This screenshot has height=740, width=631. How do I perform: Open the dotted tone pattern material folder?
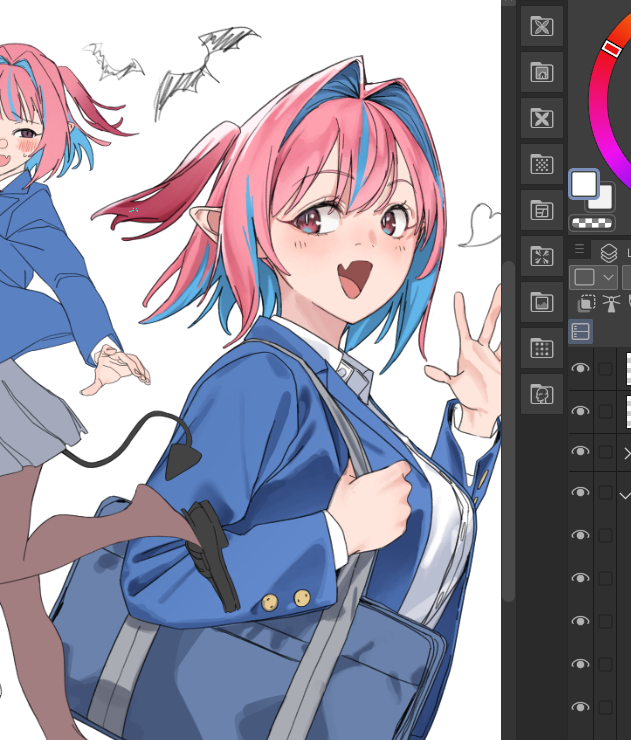[542, 164]
